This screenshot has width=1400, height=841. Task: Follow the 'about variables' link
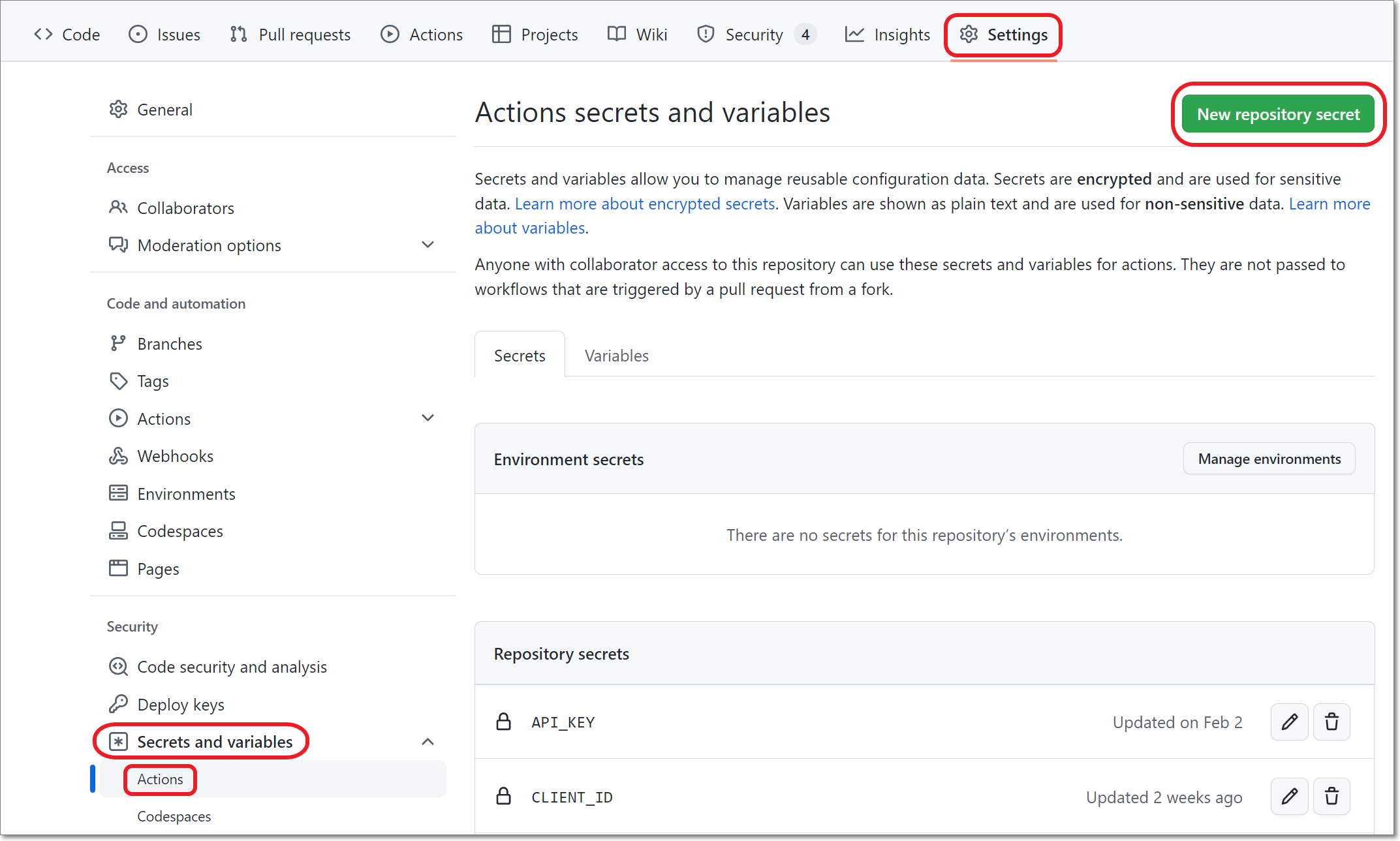coord(530,228)
